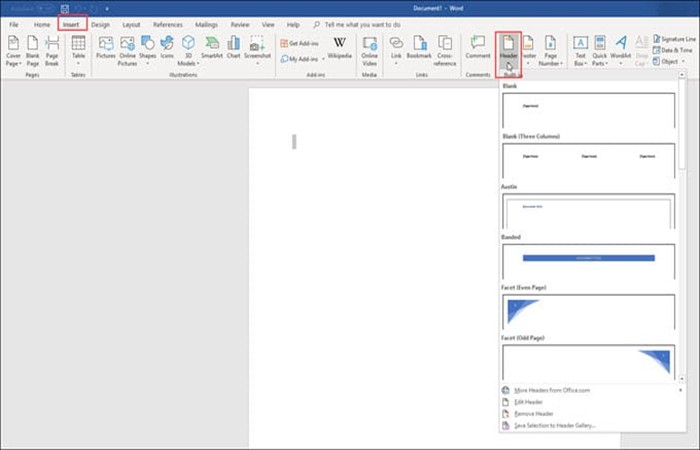Click Get Add-ins button
Screen dimensions: 700x450
301,43
